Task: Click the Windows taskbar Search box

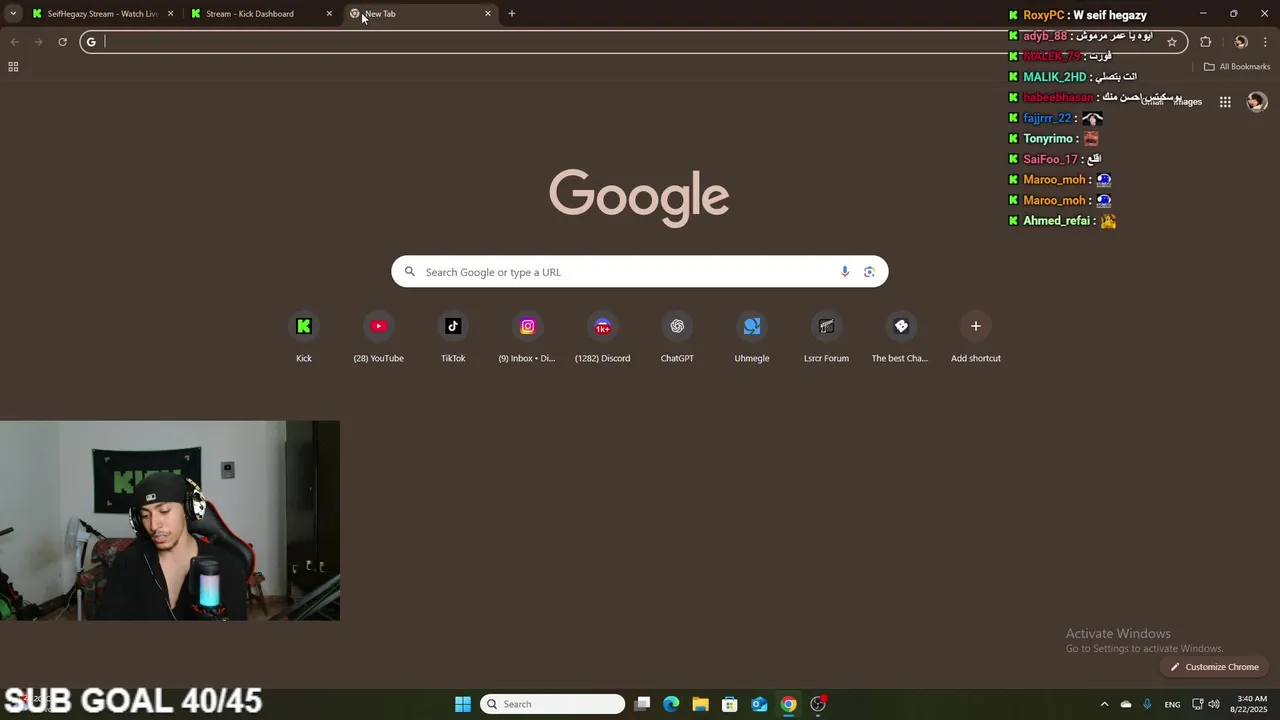Action: (x=553, y=704)
